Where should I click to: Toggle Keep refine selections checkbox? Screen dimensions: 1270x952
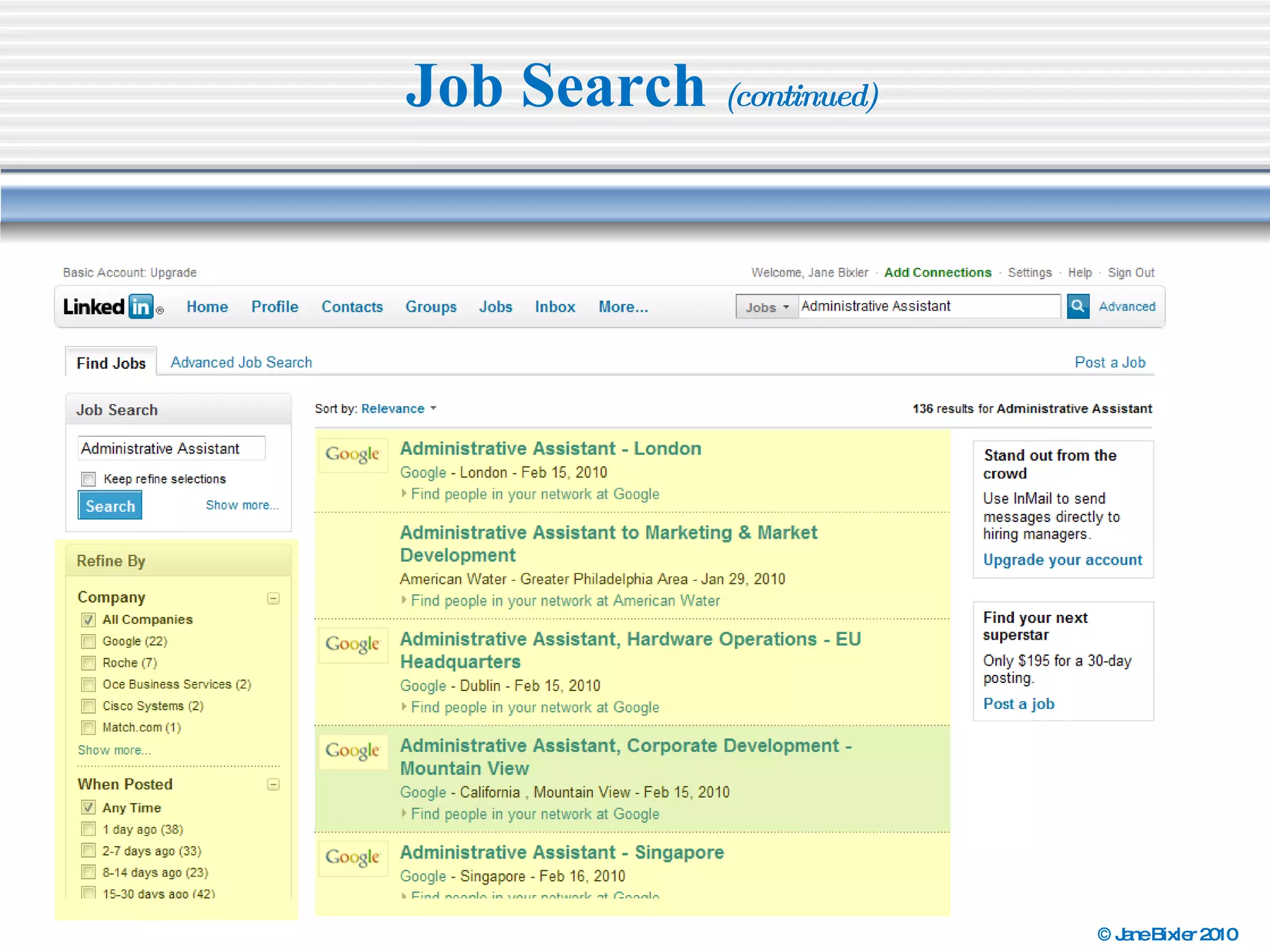click(89, 479)
